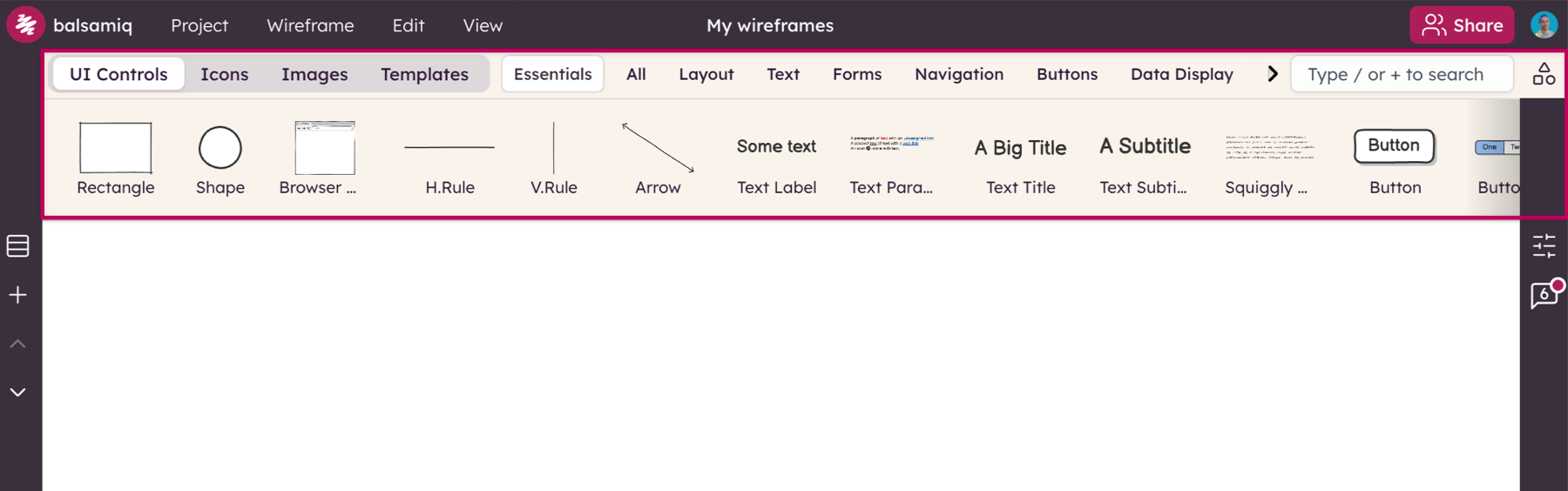Screen dimensions: 1568x491
Task: Go to previous wireframe up chevron
Action: click(17, 344)
